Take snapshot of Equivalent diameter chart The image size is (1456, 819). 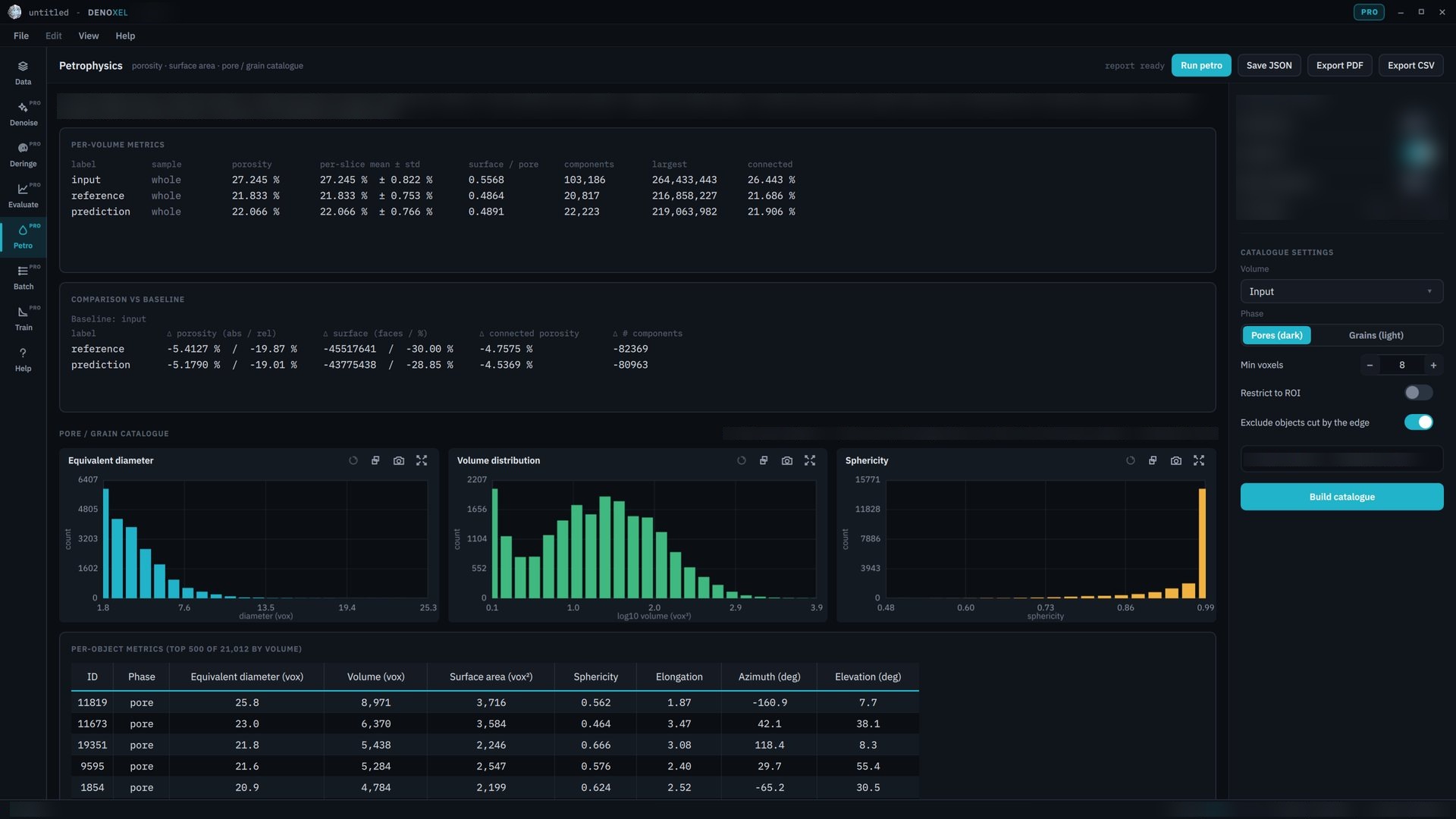[399, 460]
